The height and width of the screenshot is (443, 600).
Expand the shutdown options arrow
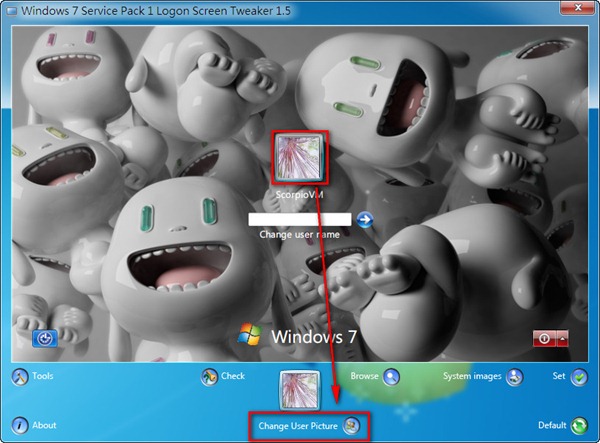coord(562,339)
